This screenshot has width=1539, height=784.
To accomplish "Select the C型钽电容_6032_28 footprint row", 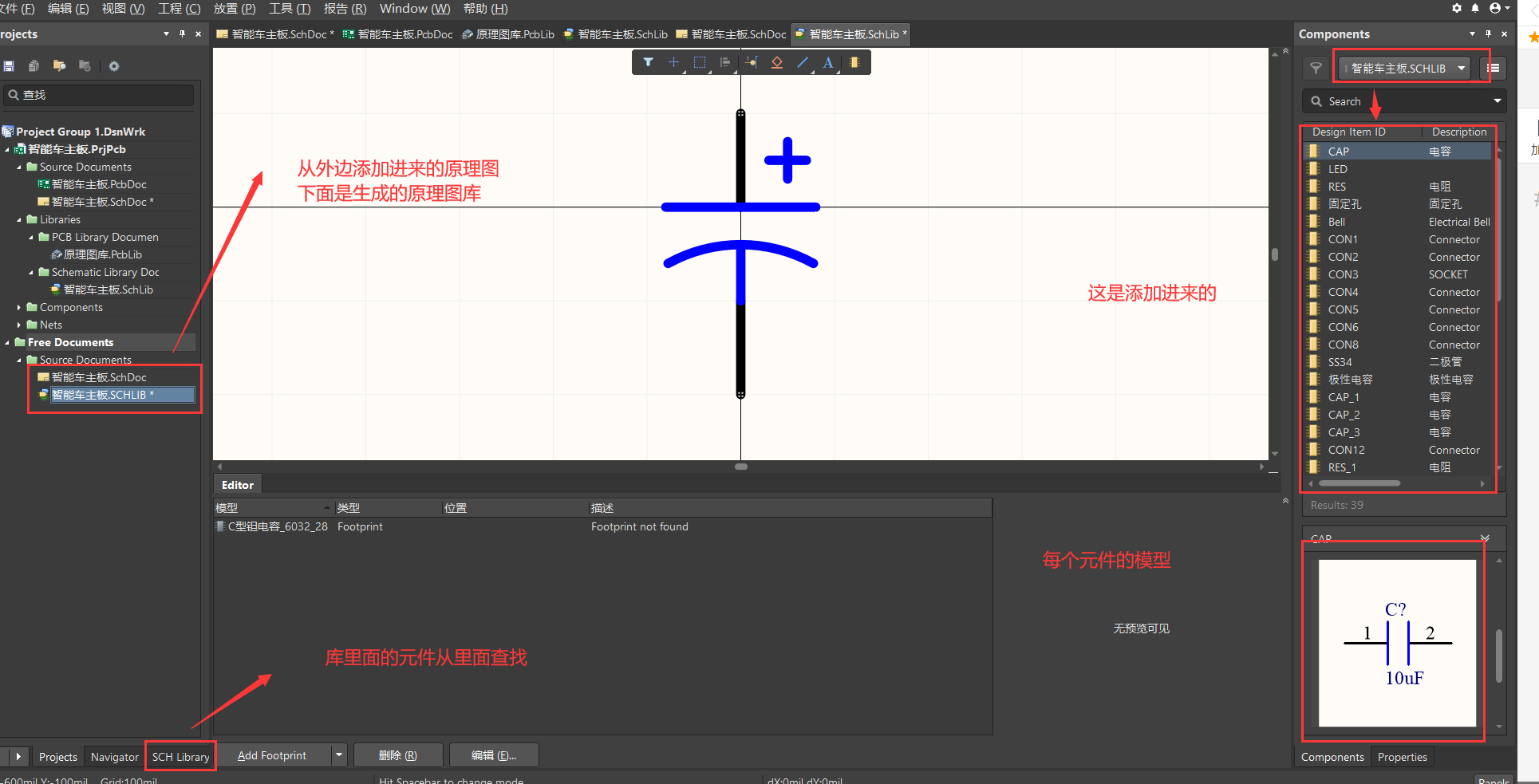I will click(602, 526).
